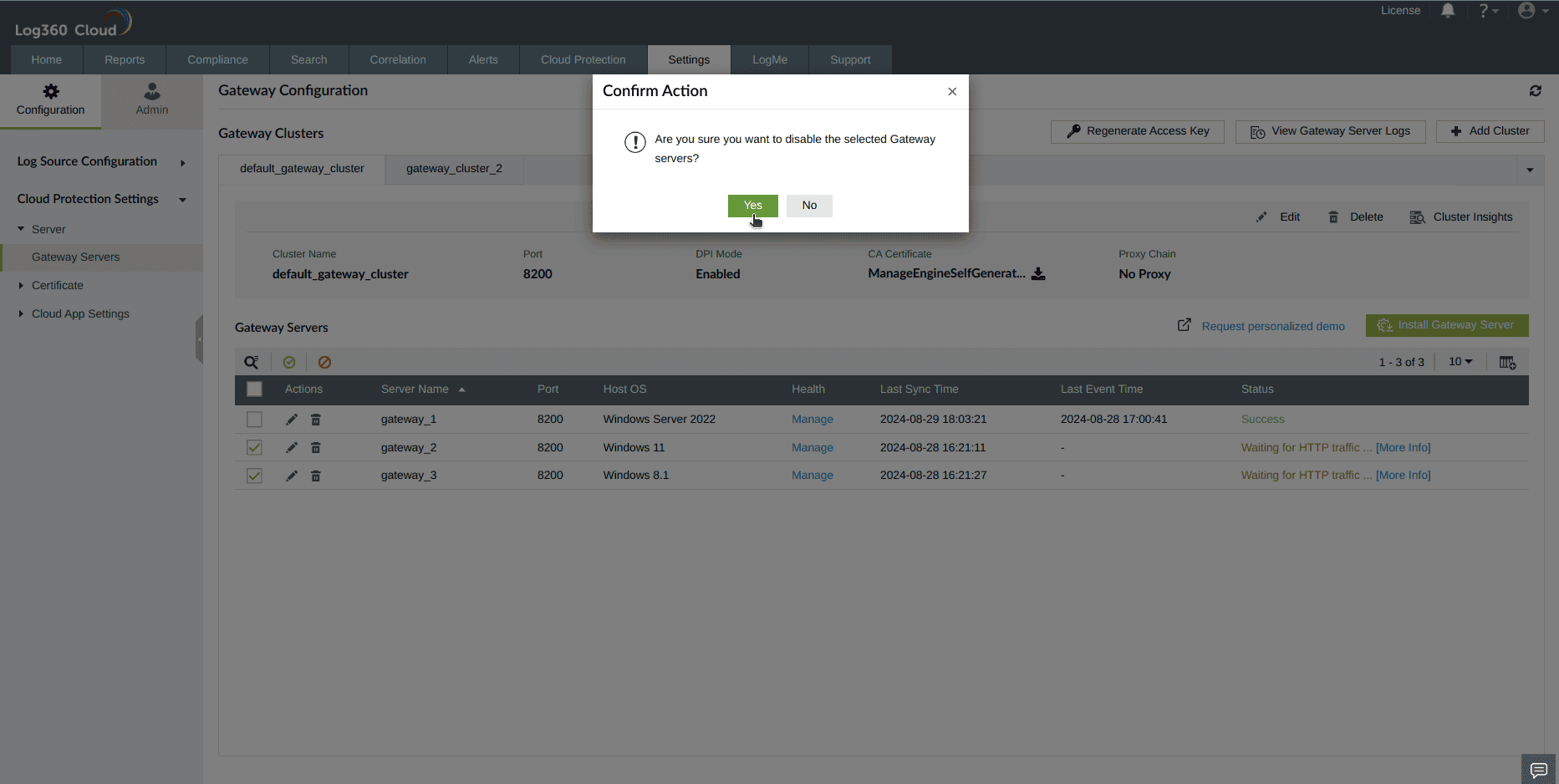Expand Cloud App Settings node
The height and width of the screenshot is (784, 1559).
[x=21, y=314]
